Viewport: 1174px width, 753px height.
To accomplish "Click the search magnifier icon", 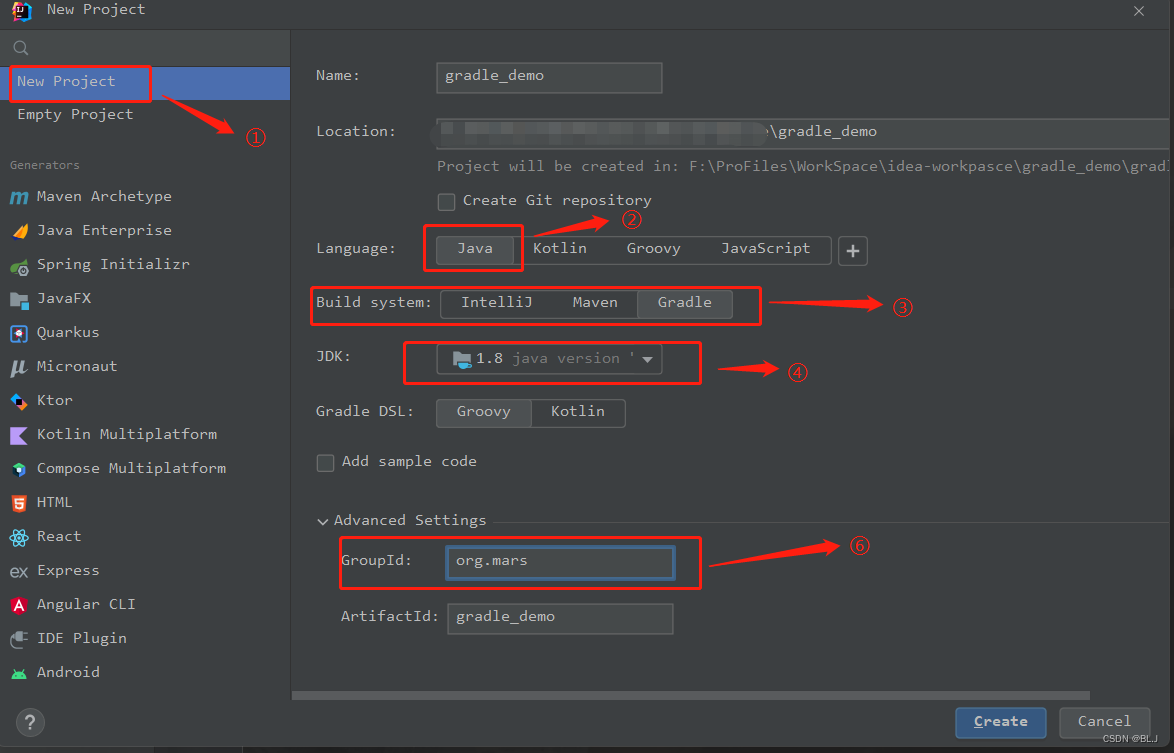I will point(21,49).
